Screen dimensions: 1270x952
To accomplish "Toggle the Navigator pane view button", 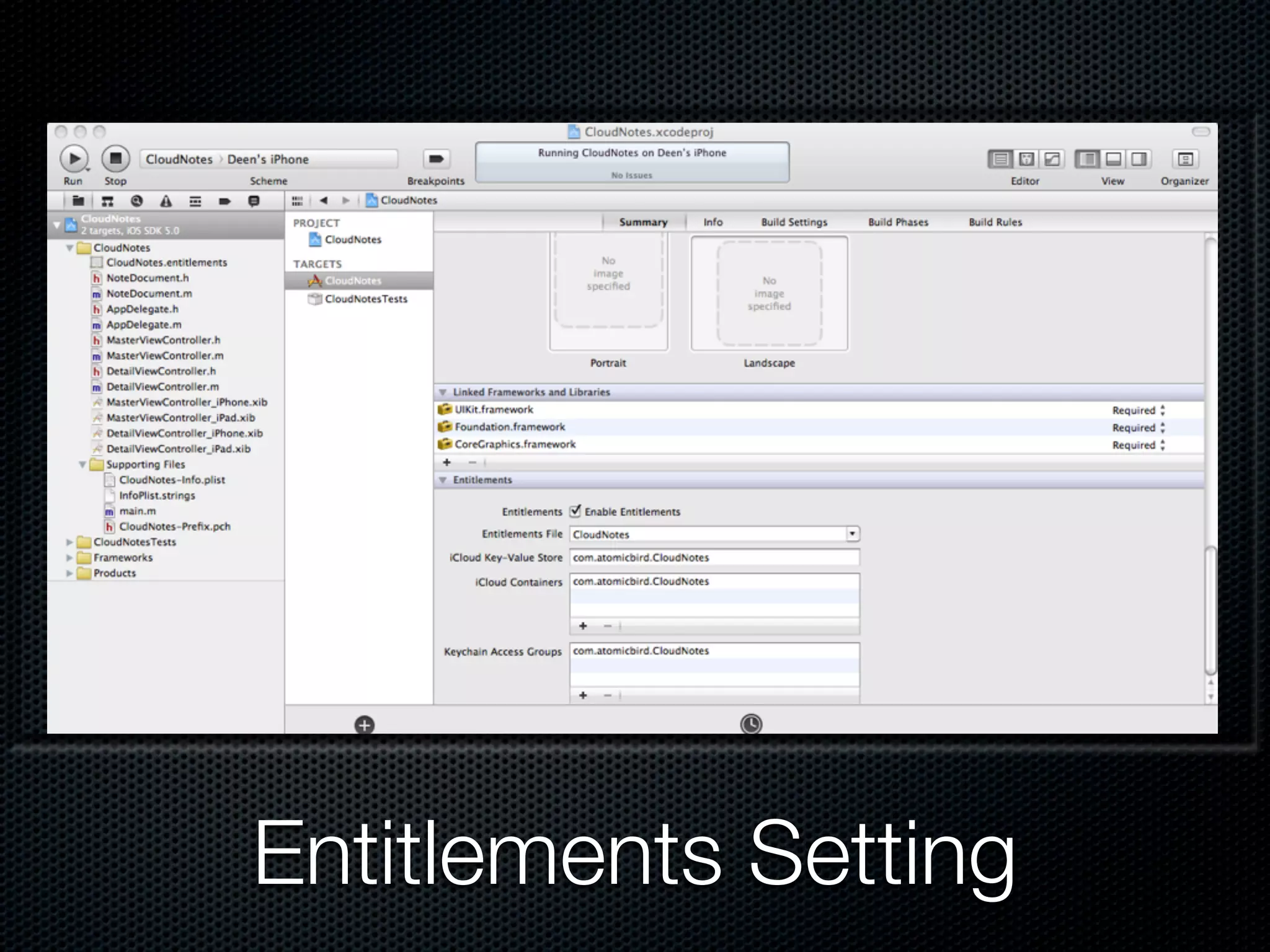I will point(1087,159).
